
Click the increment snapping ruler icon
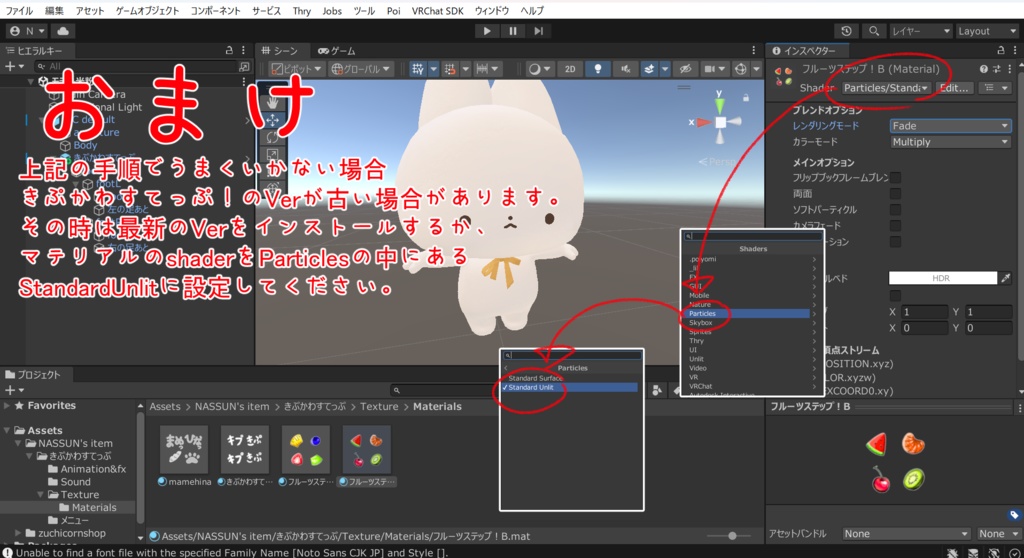point(482,69)
